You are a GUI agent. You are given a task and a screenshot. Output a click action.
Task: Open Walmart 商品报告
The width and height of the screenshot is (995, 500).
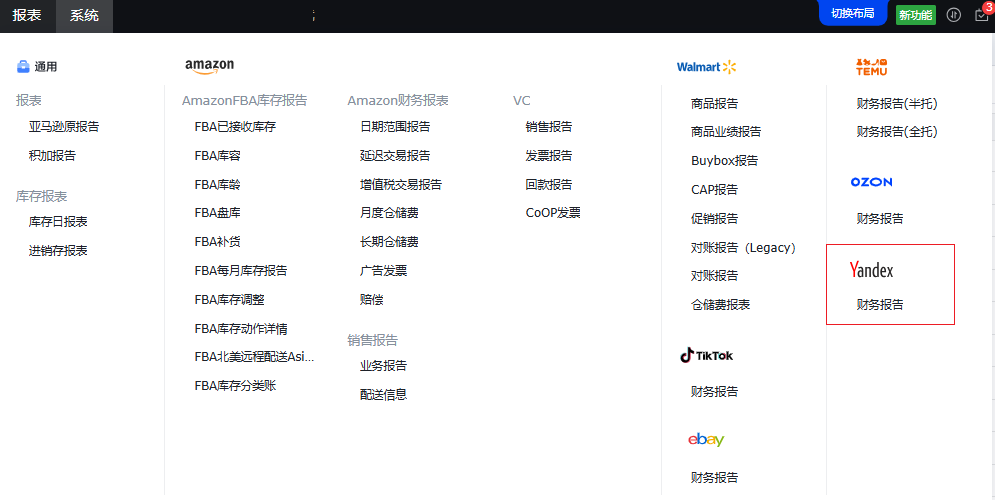[x=715, y=103]
